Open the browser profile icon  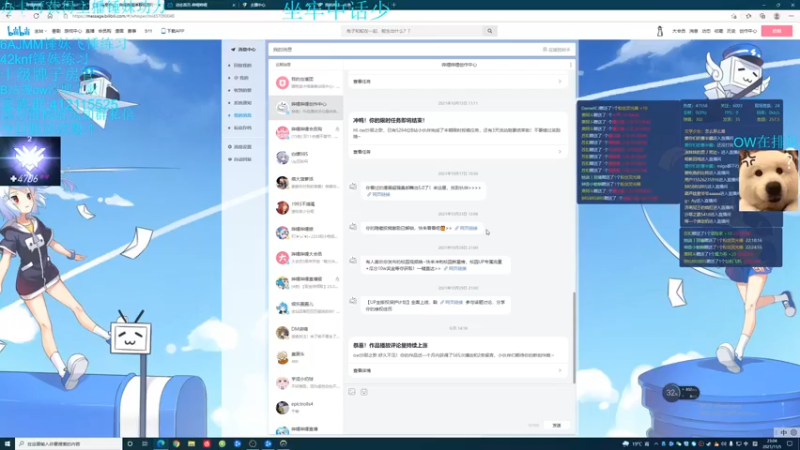click(777, 16)
